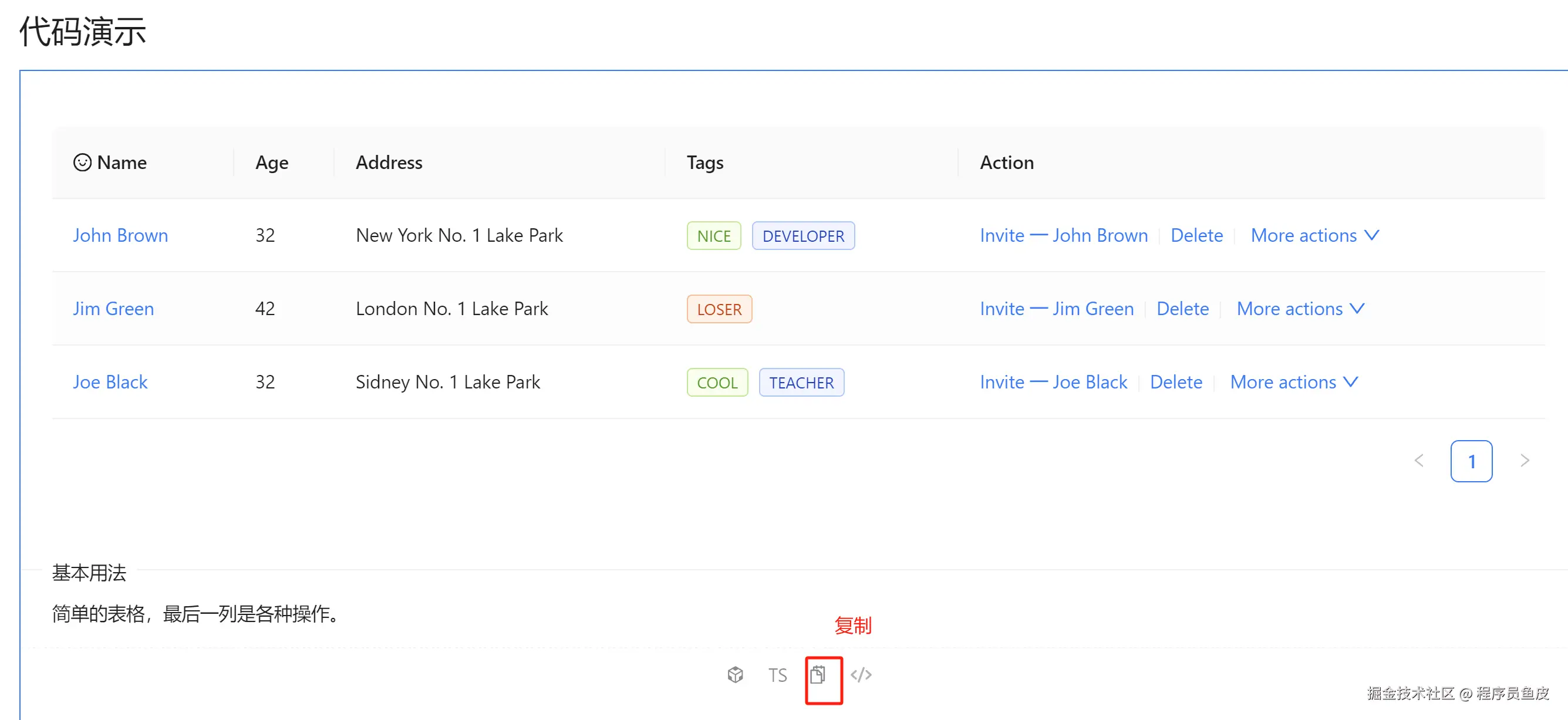Image resolution: width=1568 pixels, height=720 pixels.
Task: Go to next page with right arrow
Action: (1524, 461)
